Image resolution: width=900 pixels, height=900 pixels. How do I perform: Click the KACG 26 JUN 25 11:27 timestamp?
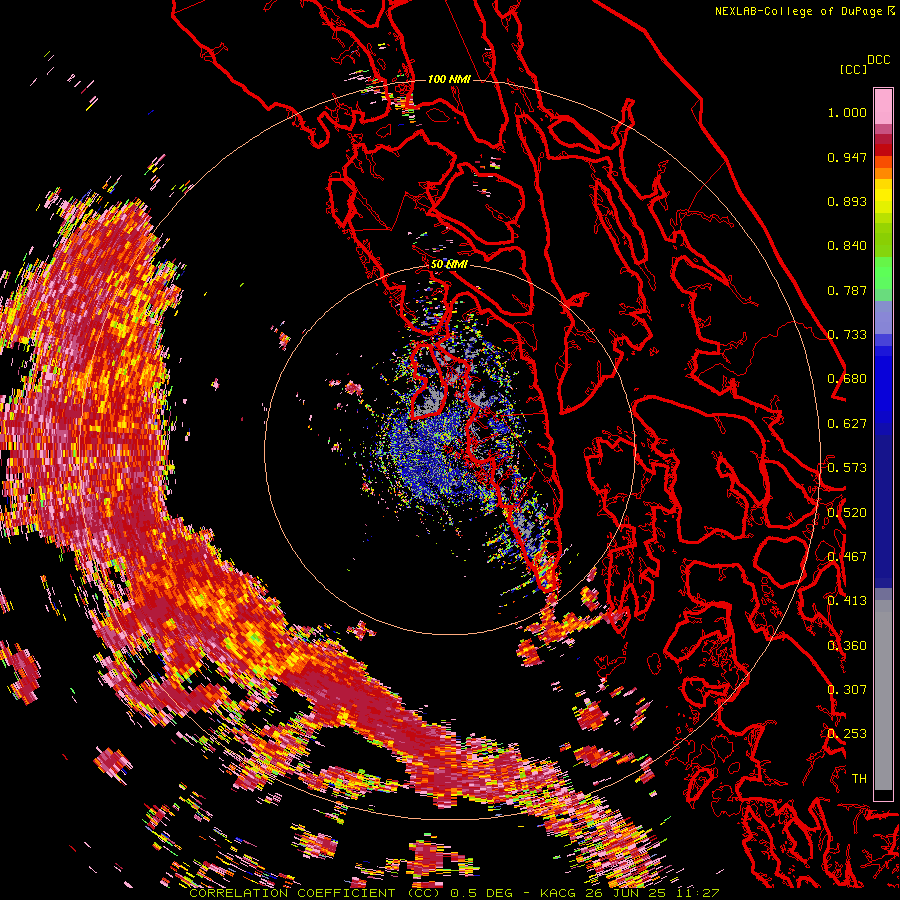(x=630, y=893)
